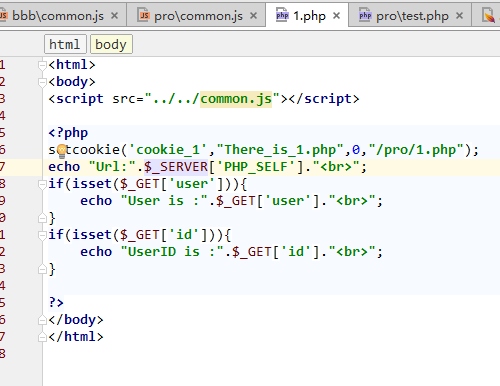Switch to the bbb\common.js tab
This screenshot has height=386, width=500.
(58, 16)
